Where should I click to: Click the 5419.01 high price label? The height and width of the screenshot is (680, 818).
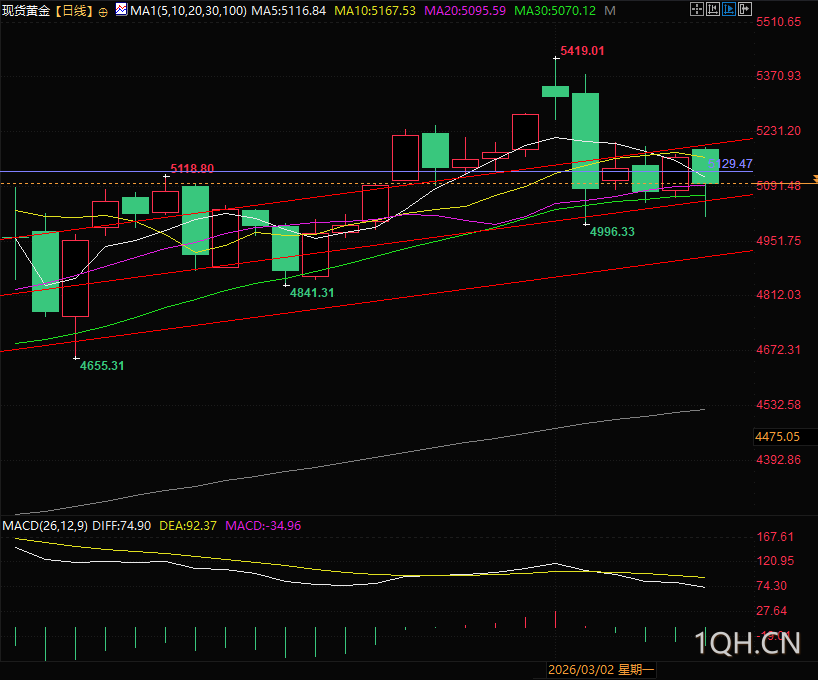click(x=582, y=51)
